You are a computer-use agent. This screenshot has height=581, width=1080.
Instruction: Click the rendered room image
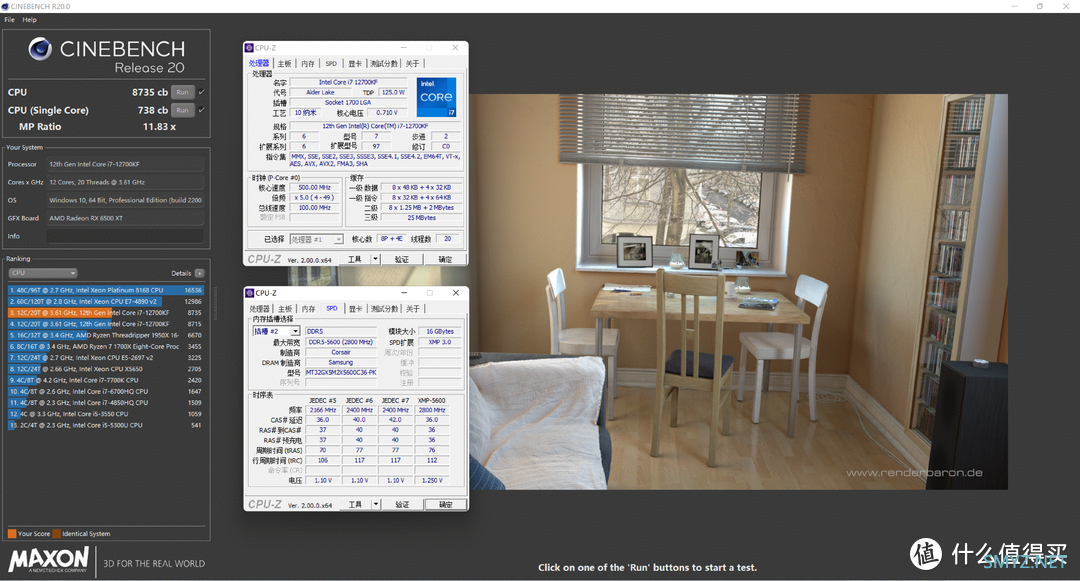(738, 292)
